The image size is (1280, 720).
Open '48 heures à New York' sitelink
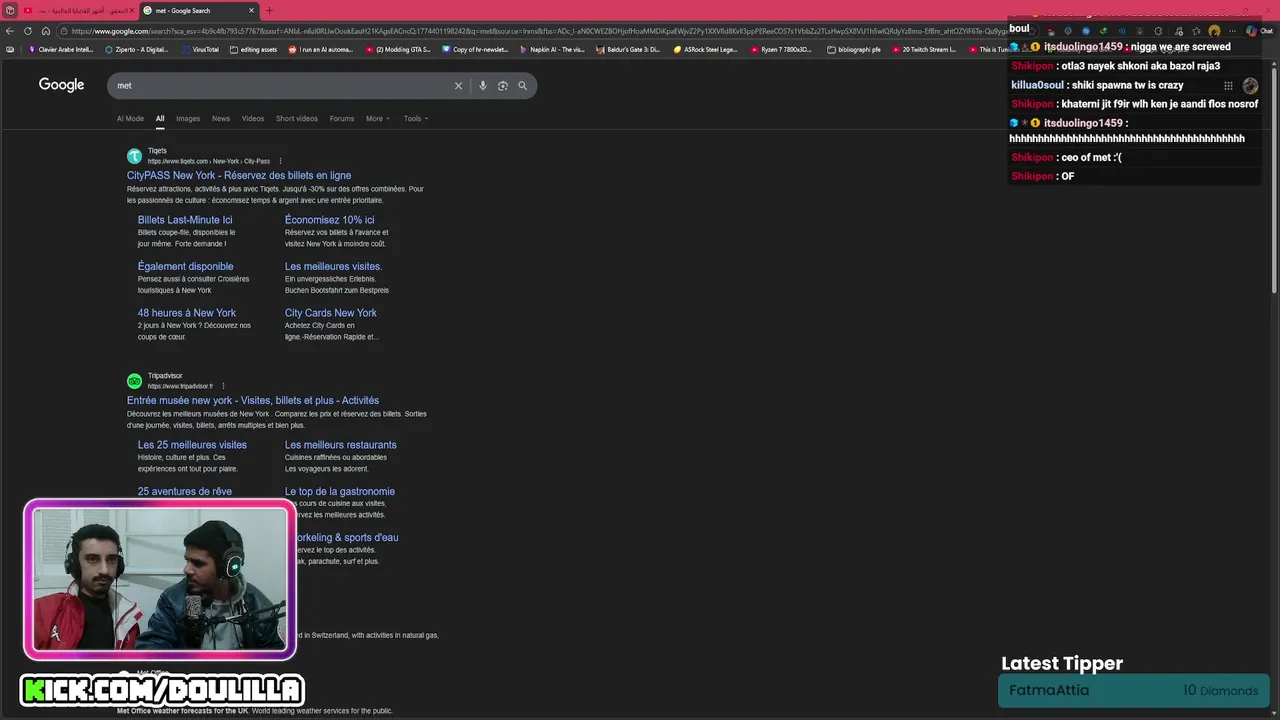[x=187, y=313]
